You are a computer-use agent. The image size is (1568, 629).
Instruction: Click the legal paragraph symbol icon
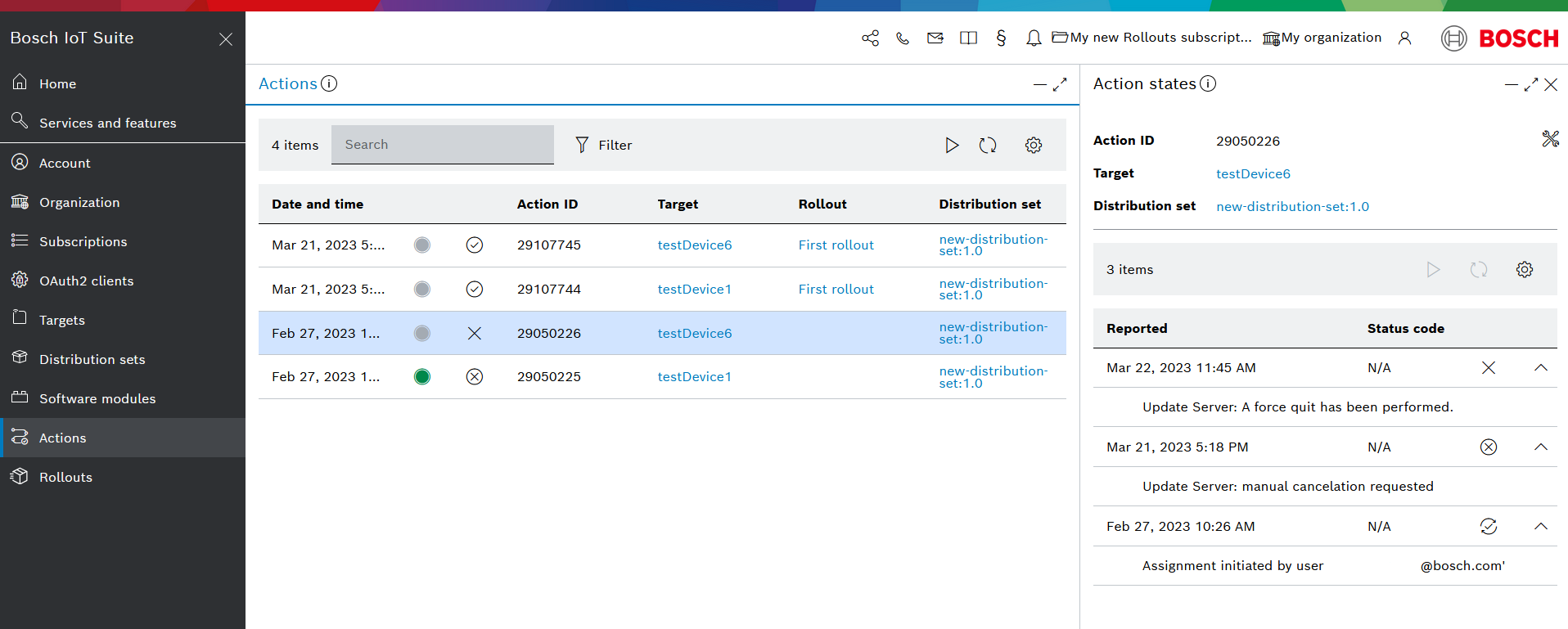[1001, 38]
